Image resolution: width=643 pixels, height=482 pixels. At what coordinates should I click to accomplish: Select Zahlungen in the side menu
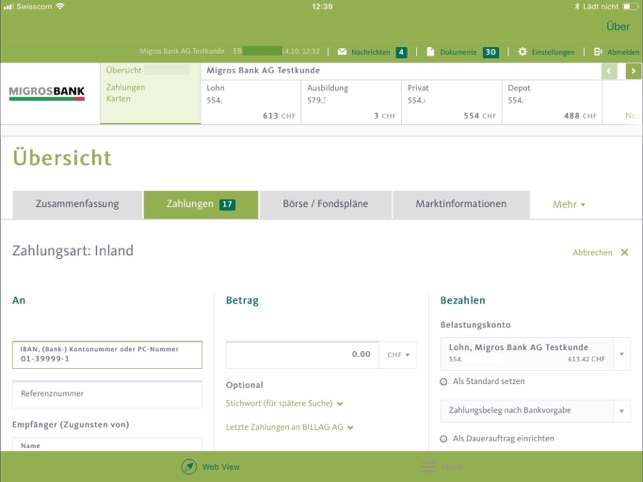coord(125,87)
